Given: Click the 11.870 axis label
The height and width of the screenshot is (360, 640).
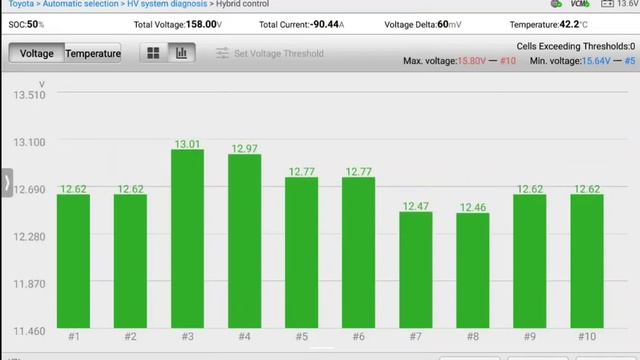Looking at the screenshot, I should point(29,284).
